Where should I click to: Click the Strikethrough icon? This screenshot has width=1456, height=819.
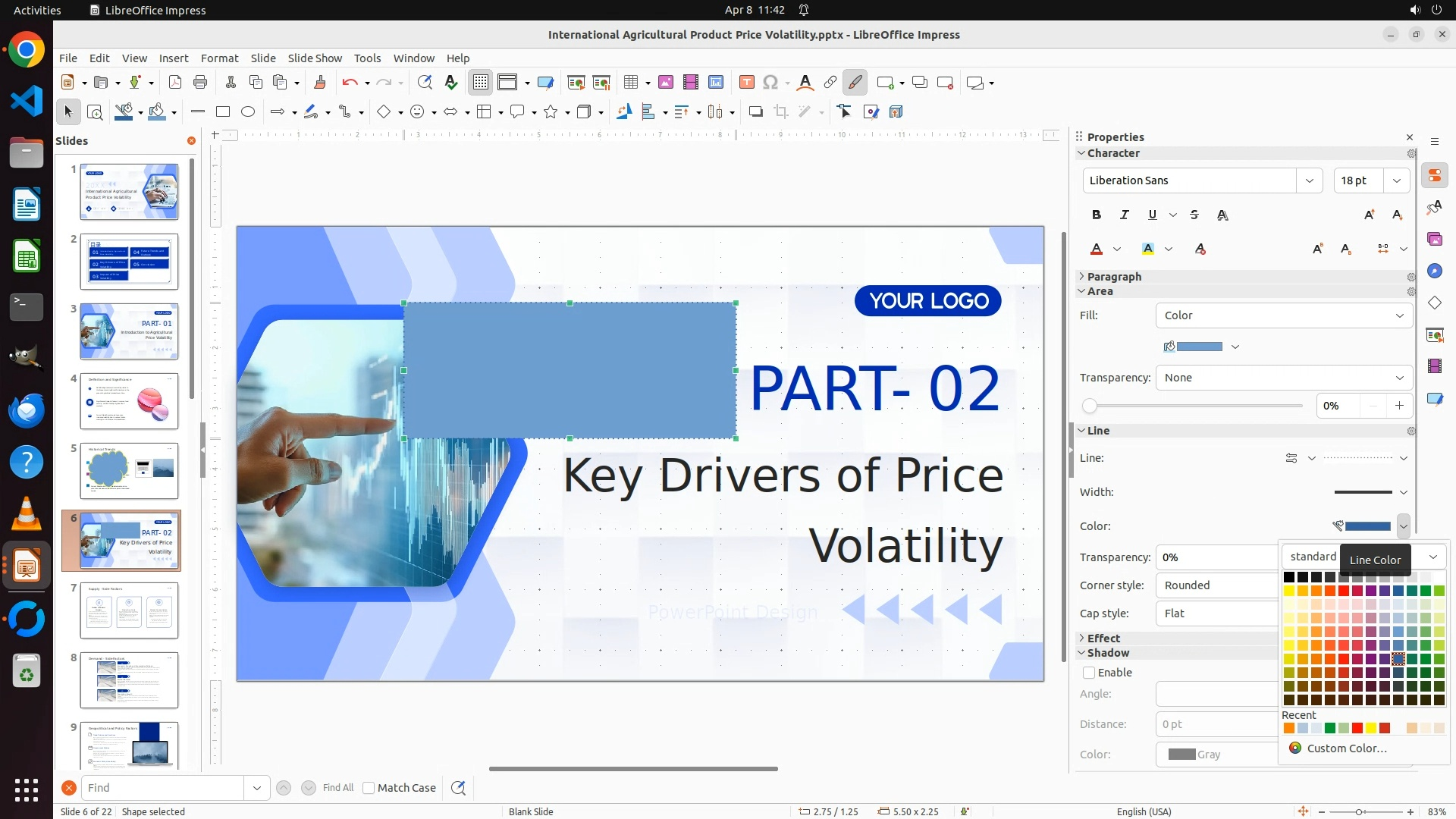click(x=1194, y=215)
